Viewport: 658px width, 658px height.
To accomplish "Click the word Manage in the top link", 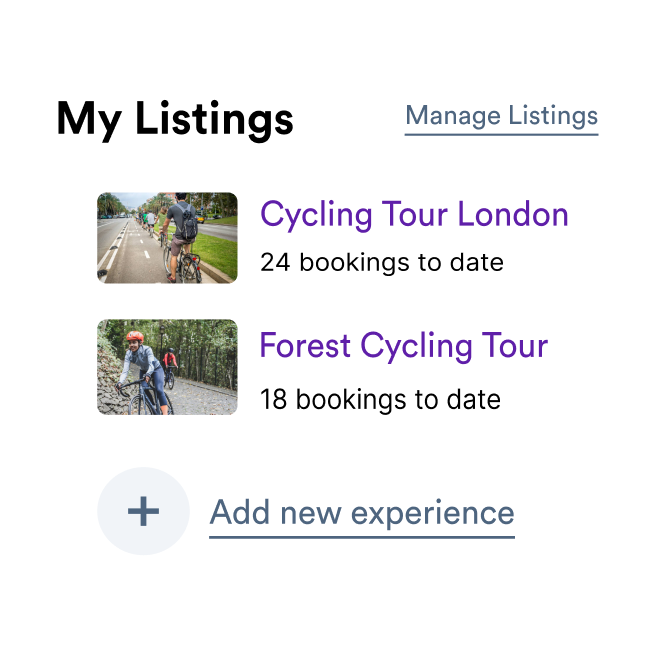I will 453,116.
